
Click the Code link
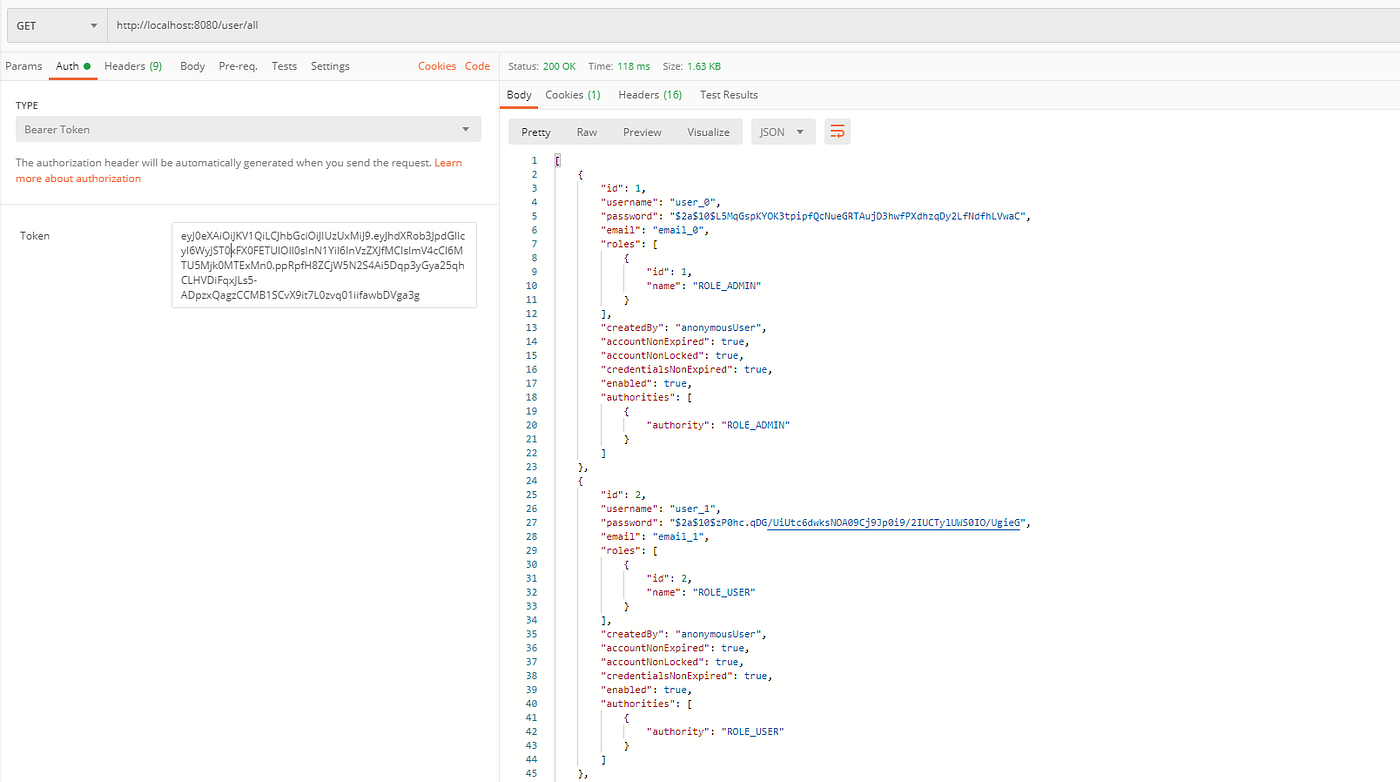point(477,66)
